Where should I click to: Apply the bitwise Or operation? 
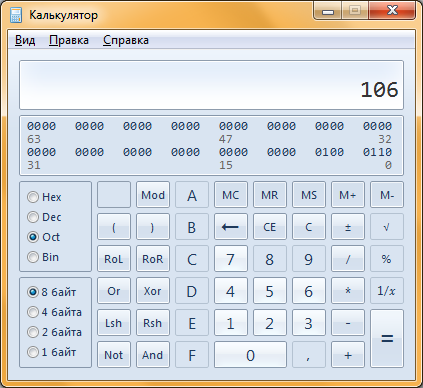tap(114, 291)
